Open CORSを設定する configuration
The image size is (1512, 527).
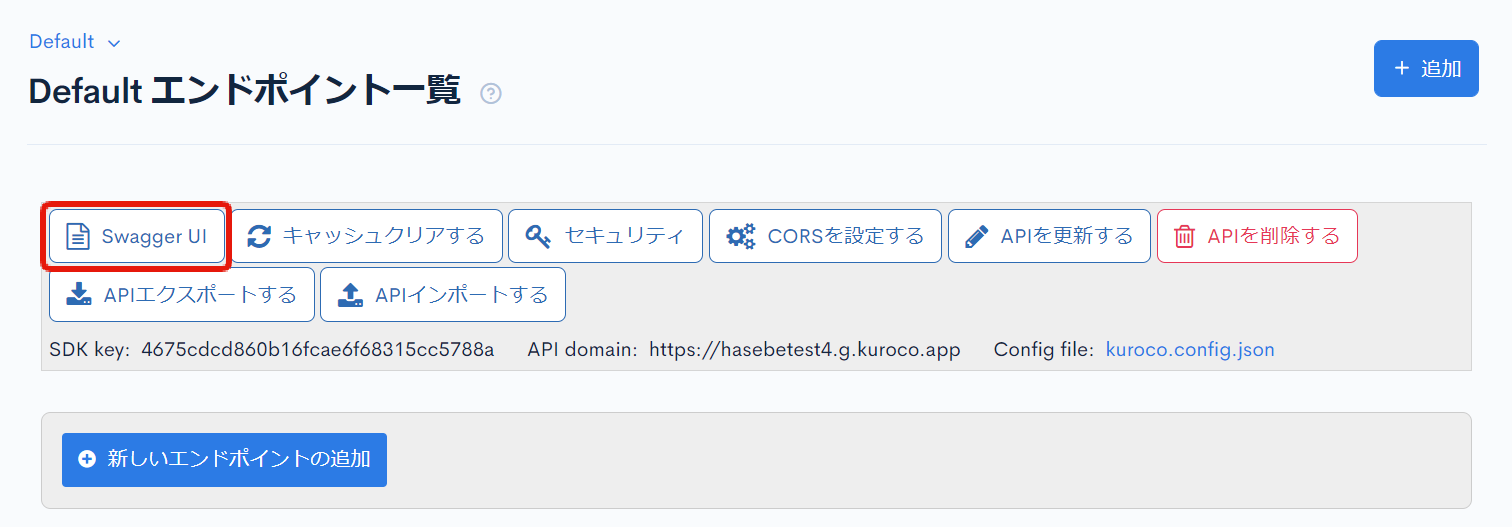click(825, 236)
